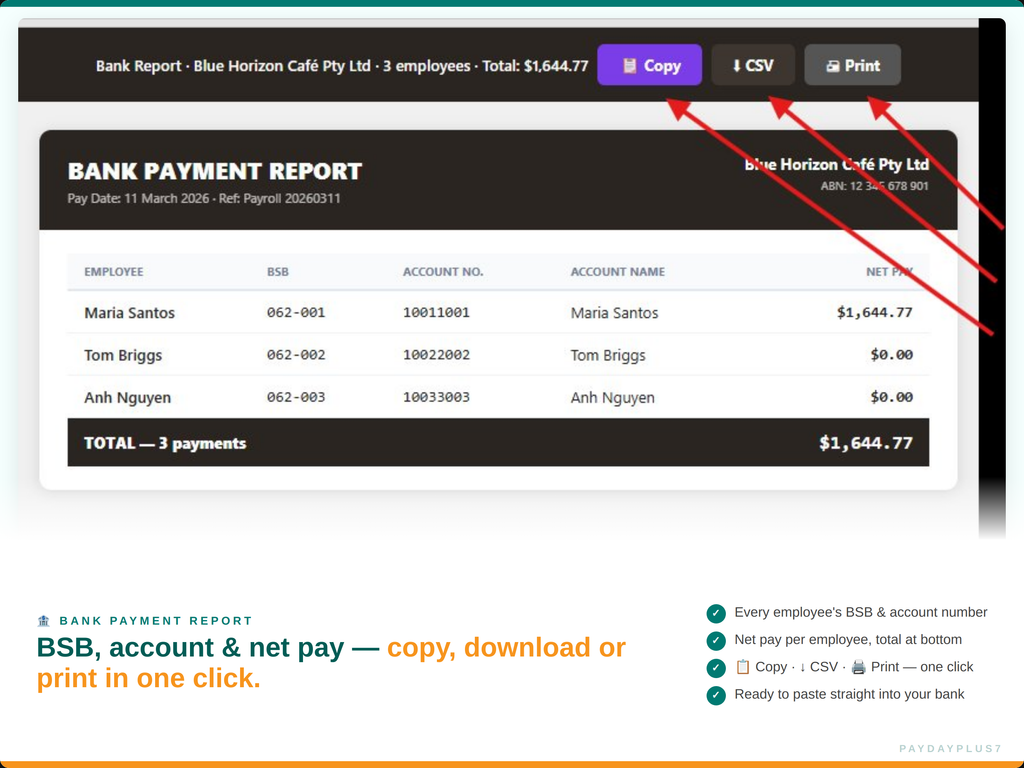Viewport: 1024px width, 768px height.
Task: Click the bank icon beside BANK PAYMENT REPORT label
Action: pyautogui.click(x=44, y=620)
